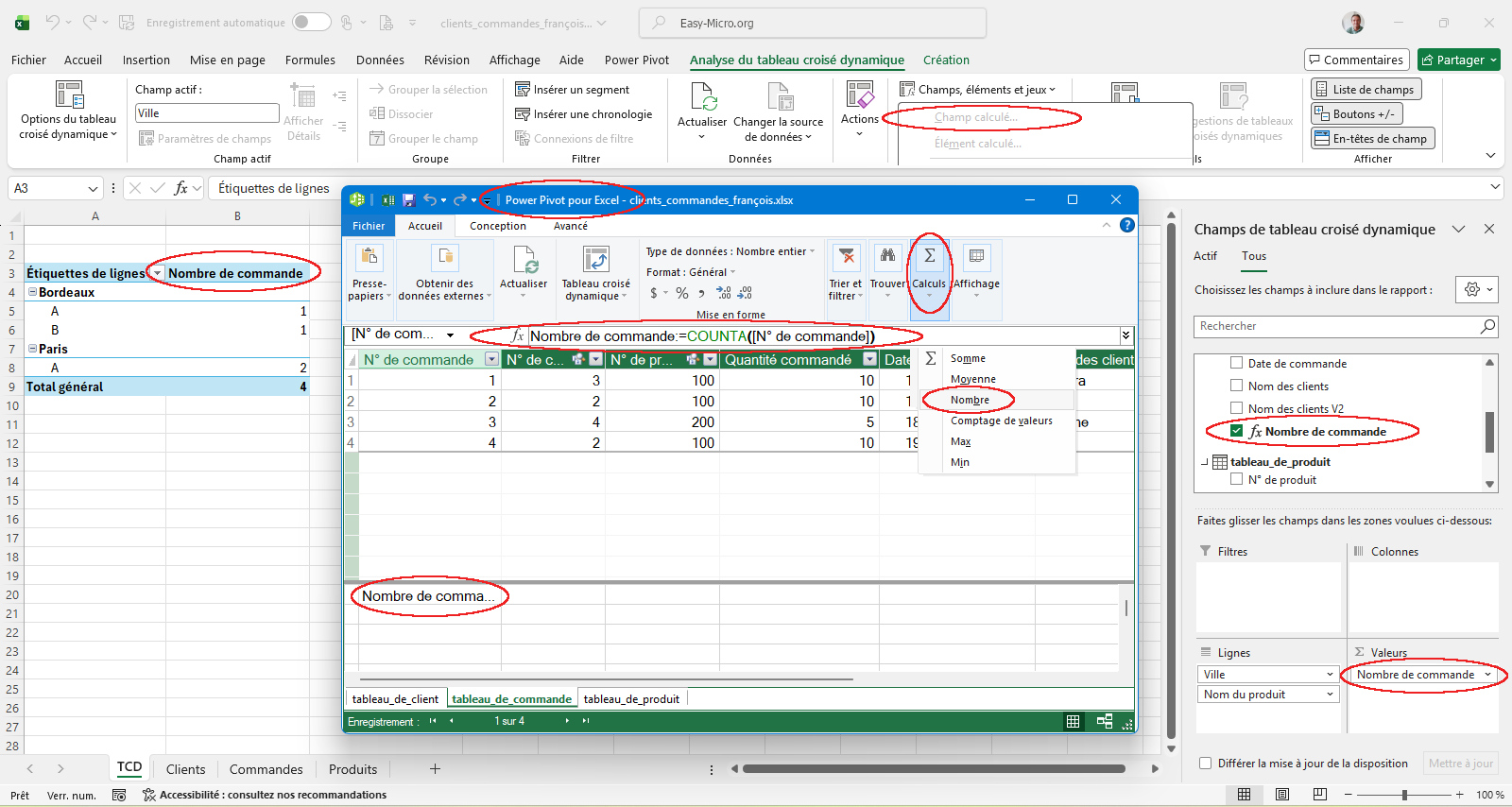Collapse the Bordeaux row group
This screenshot has width=1512, height=807.
click(x=32, y=292)
